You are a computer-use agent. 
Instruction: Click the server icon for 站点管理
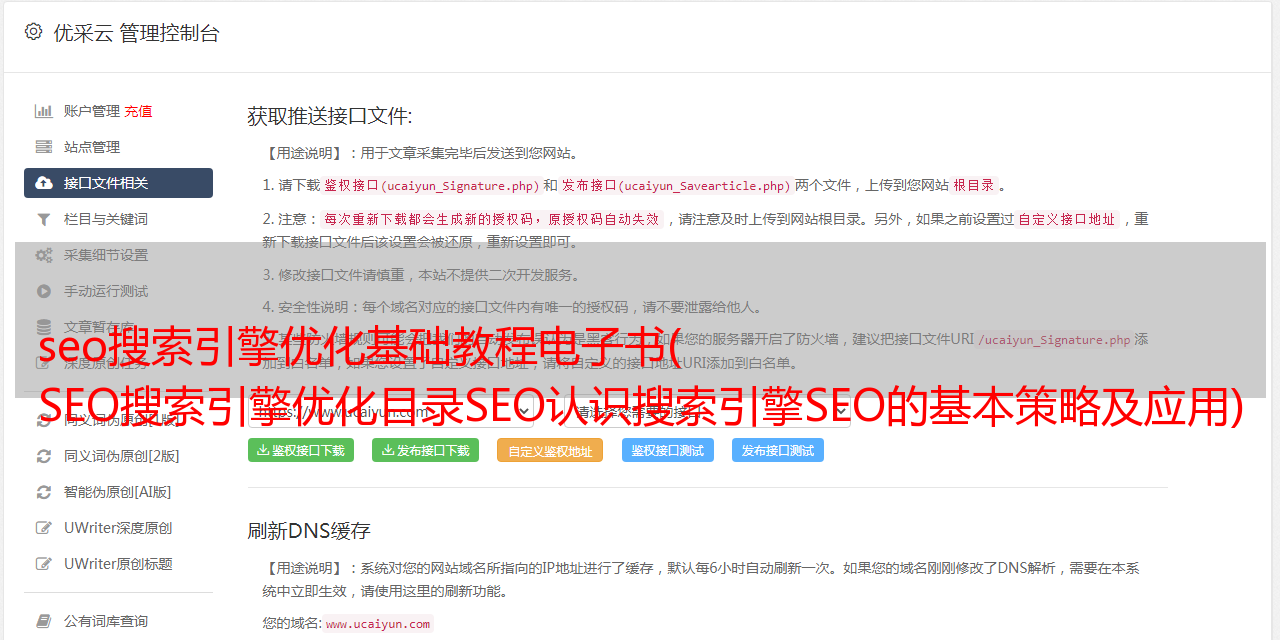[x=44, y=147]
